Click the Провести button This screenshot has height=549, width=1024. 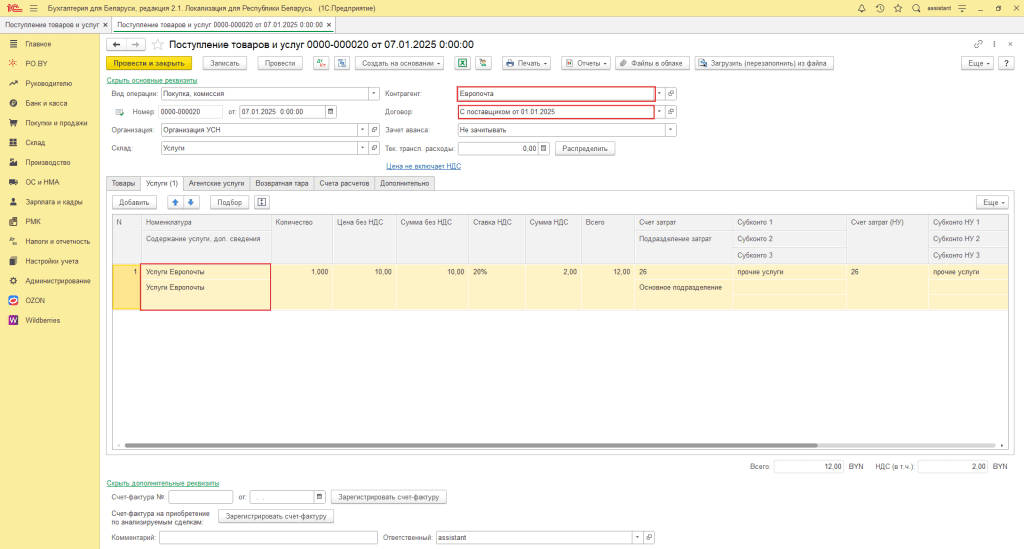coord(280,63)
